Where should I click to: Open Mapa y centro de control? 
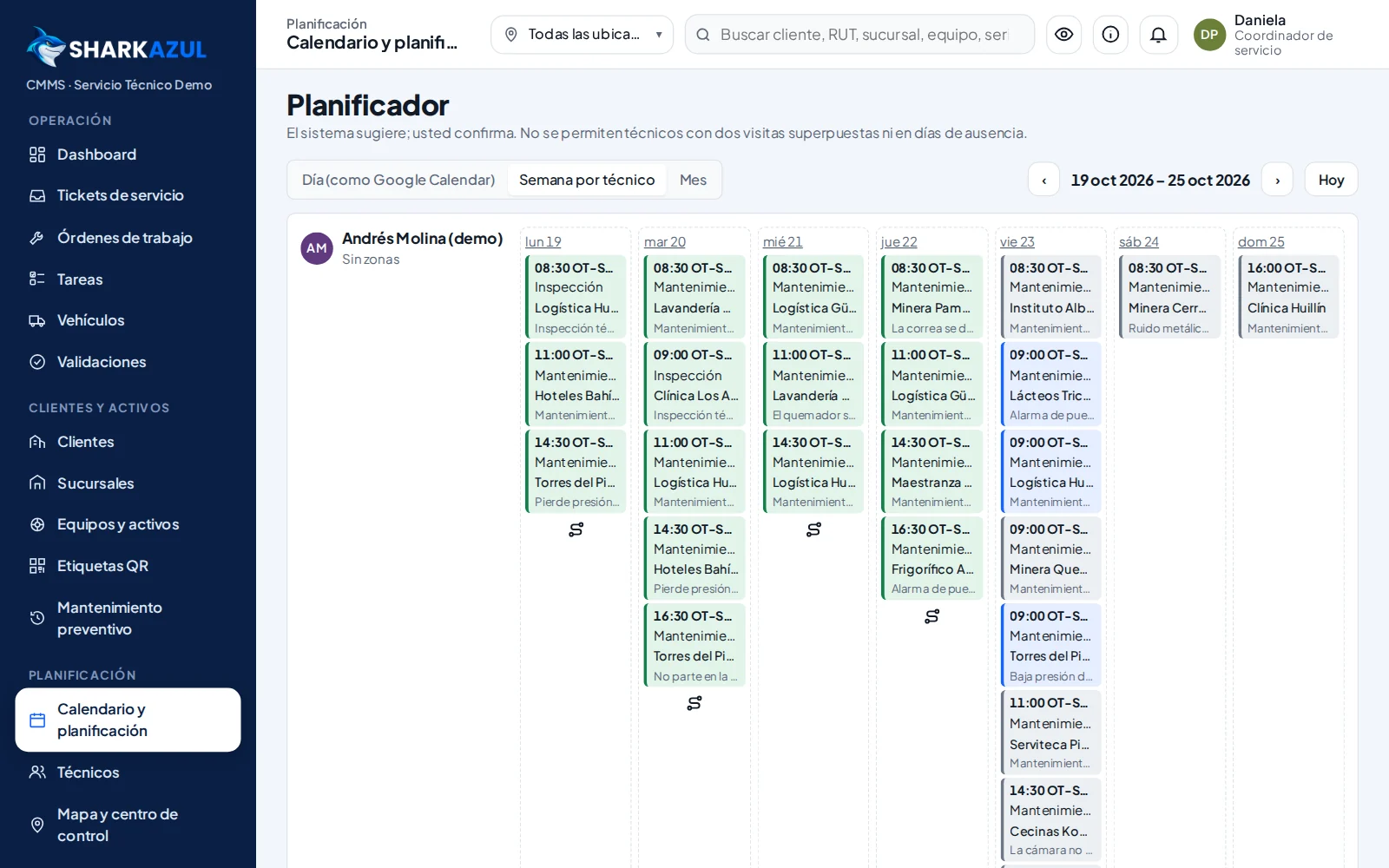click(128, 825)
